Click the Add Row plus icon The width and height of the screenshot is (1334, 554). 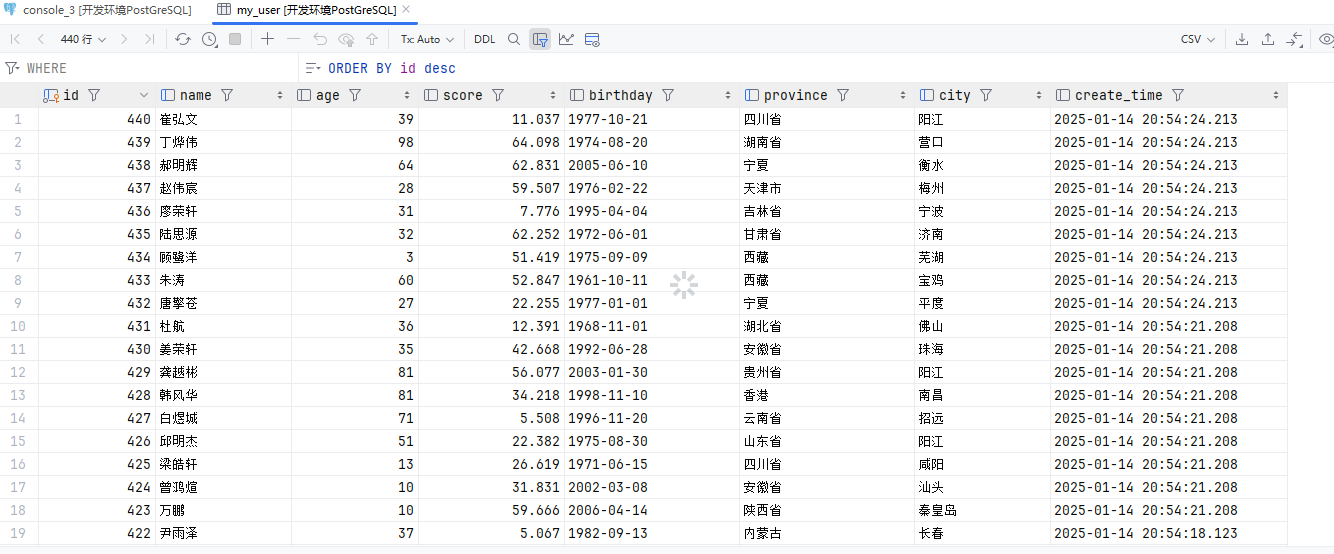[267, 39]
